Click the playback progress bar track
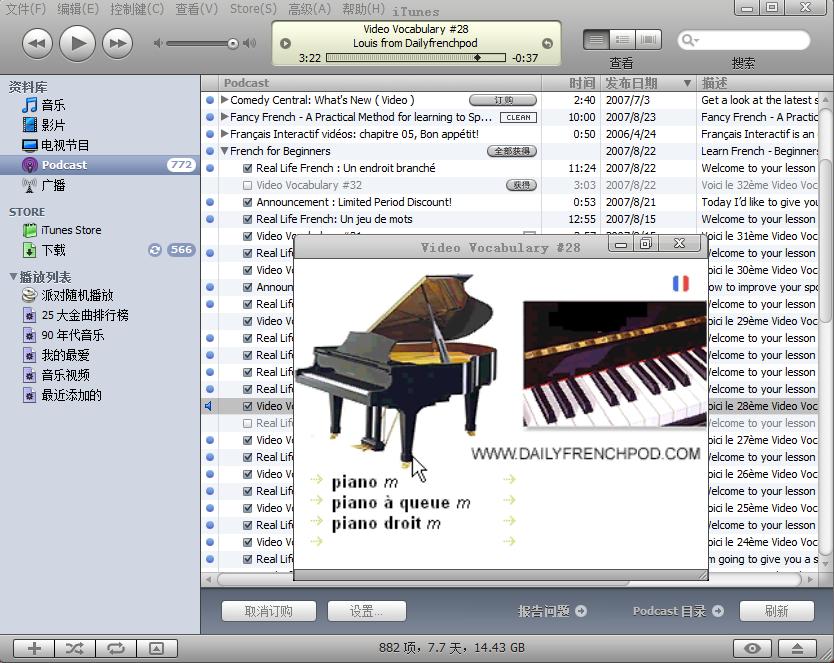The height and width of the screenshot is (663, 834). [415, 57]
